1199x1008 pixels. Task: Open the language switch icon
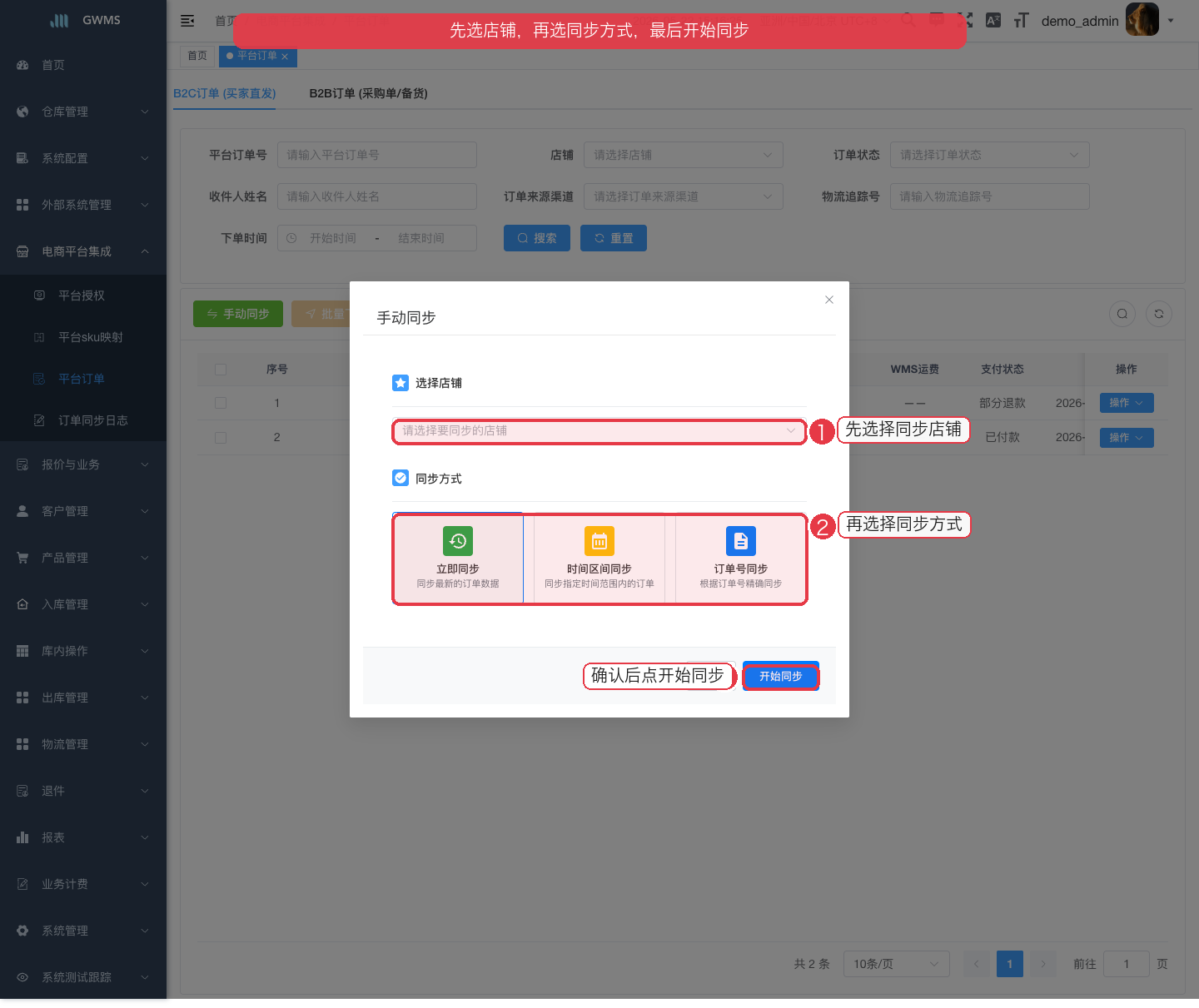pos(993,20)
